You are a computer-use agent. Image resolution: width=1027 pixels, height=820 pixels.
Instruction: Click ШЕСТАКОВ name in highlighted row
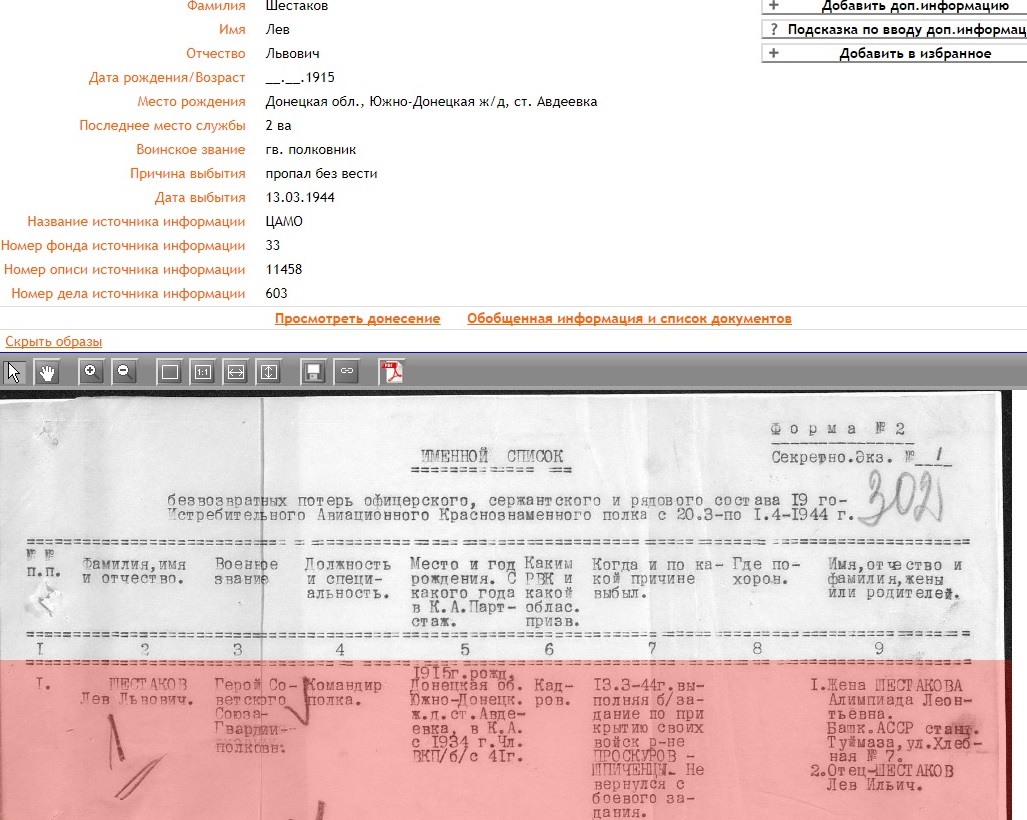coord(148,685)
